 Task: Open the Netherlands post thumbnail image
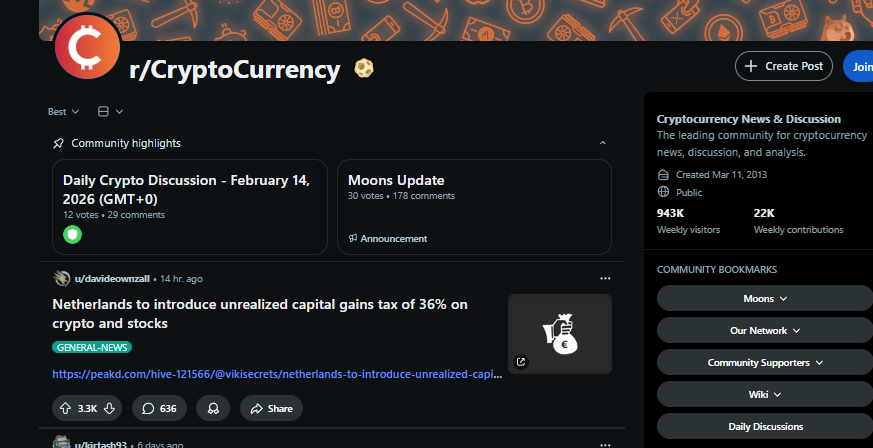(559, 334)
